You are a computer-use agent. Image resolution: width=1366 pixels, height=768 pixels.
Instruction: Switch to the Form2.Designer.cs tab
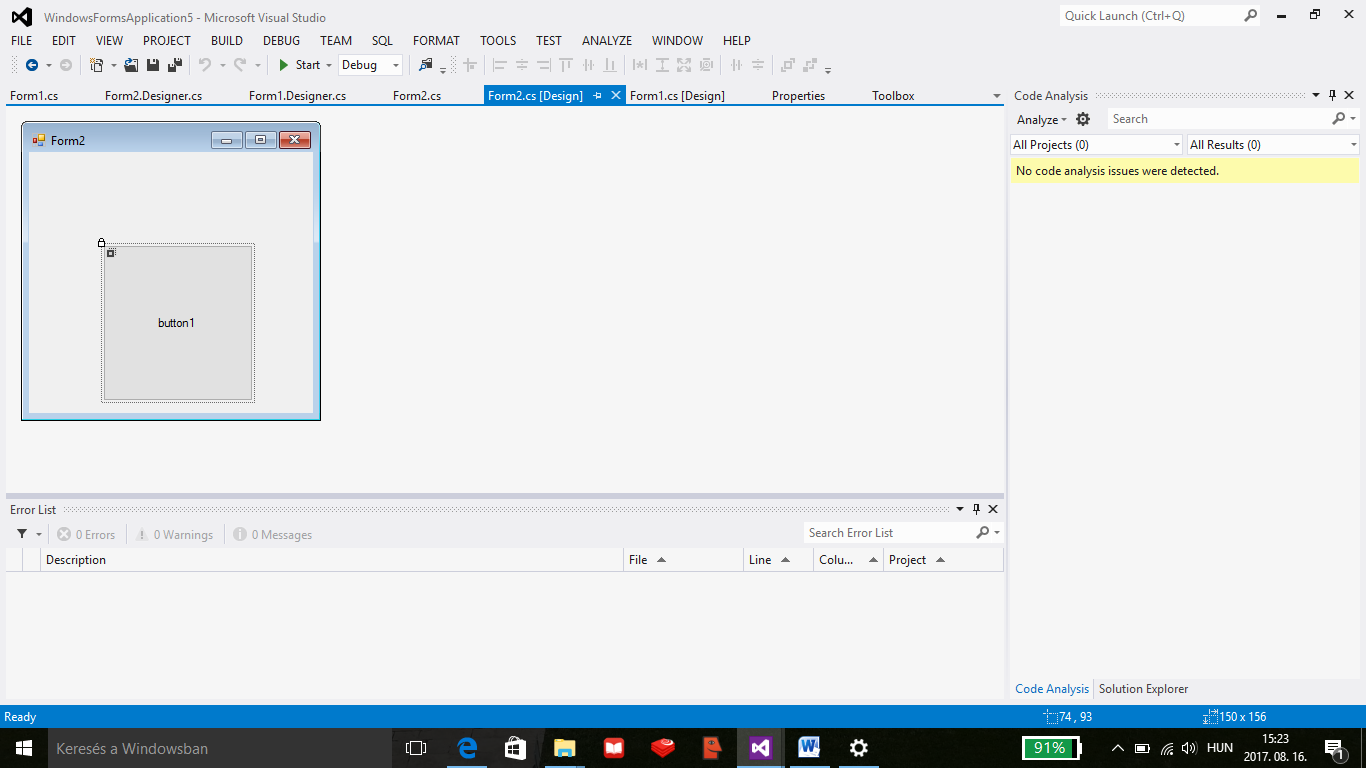click(153, 96)
